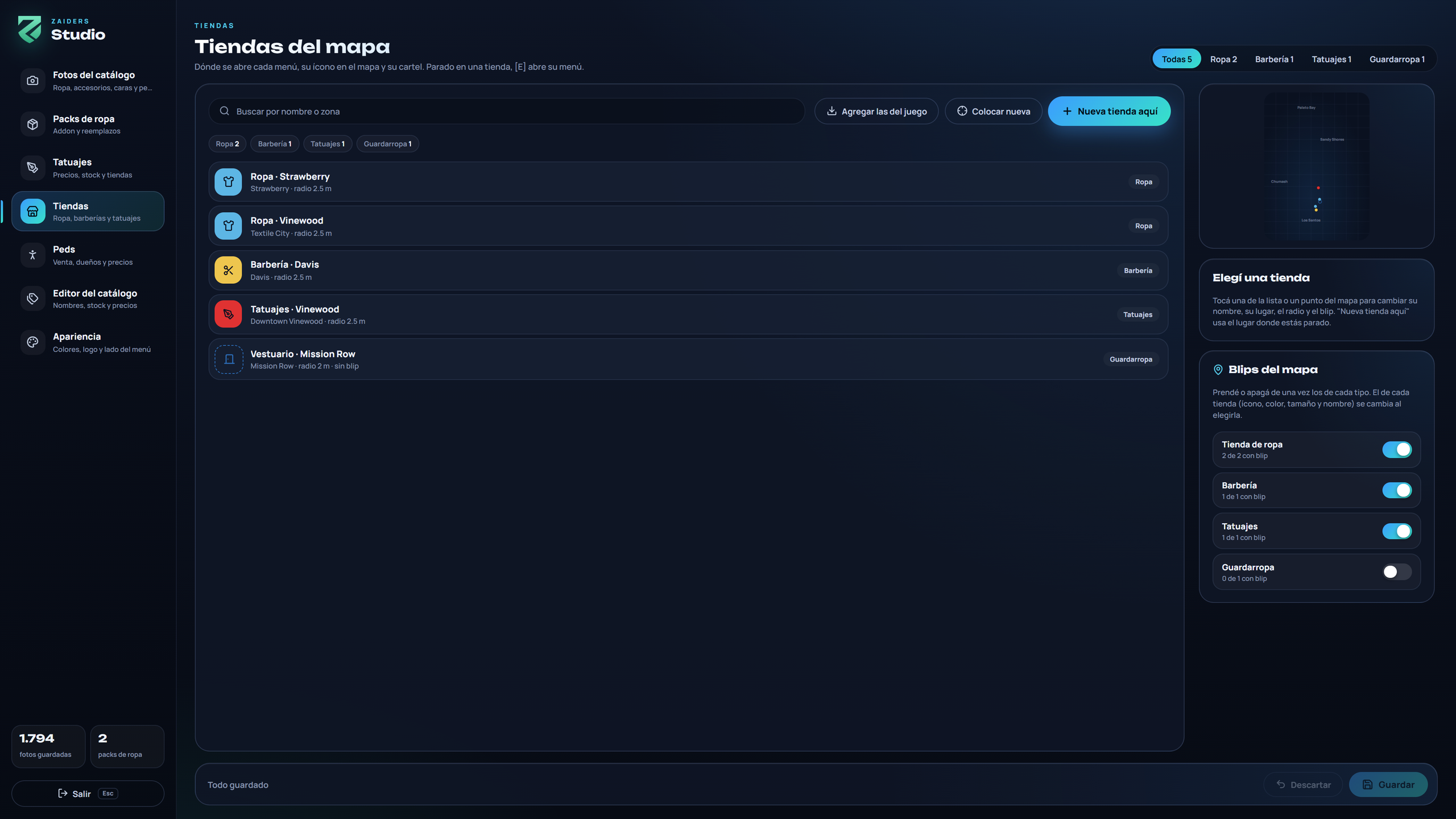1456x819 pixels.
Task: Click the 1.794 fotos guardadas card
Action: 48,746
